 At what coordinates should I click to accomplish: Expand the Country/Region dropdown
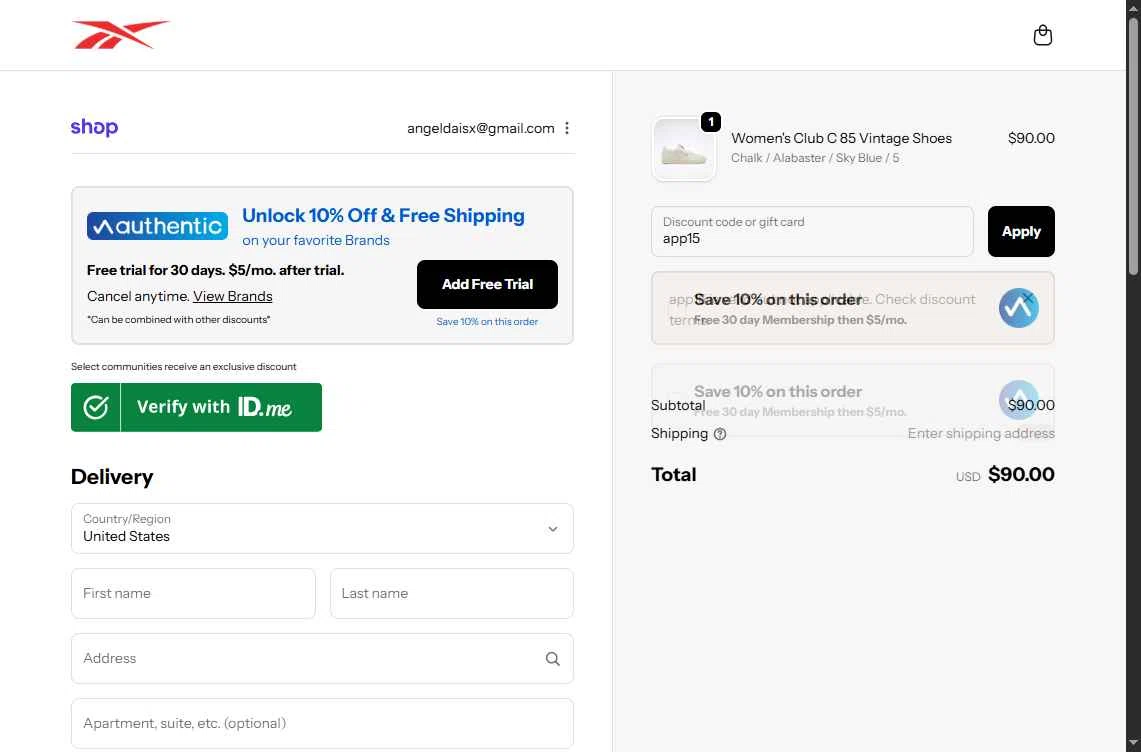pos(552,528)
